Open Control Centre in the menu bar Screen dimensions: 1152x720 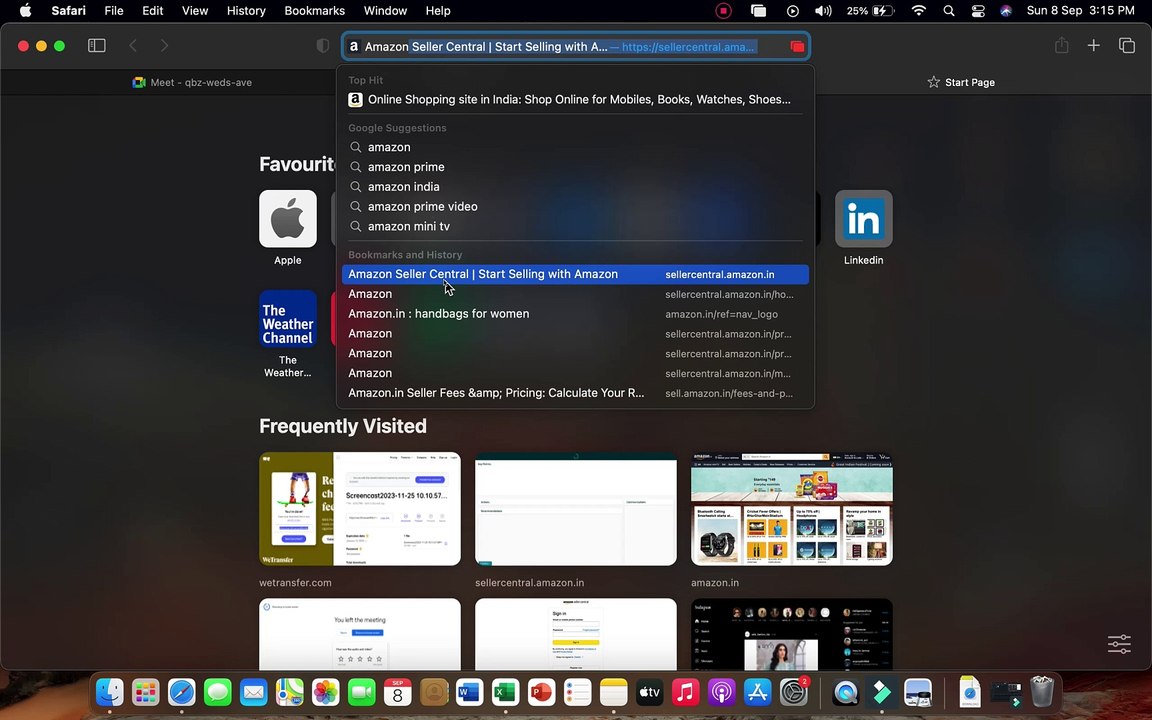pos(978,10)
